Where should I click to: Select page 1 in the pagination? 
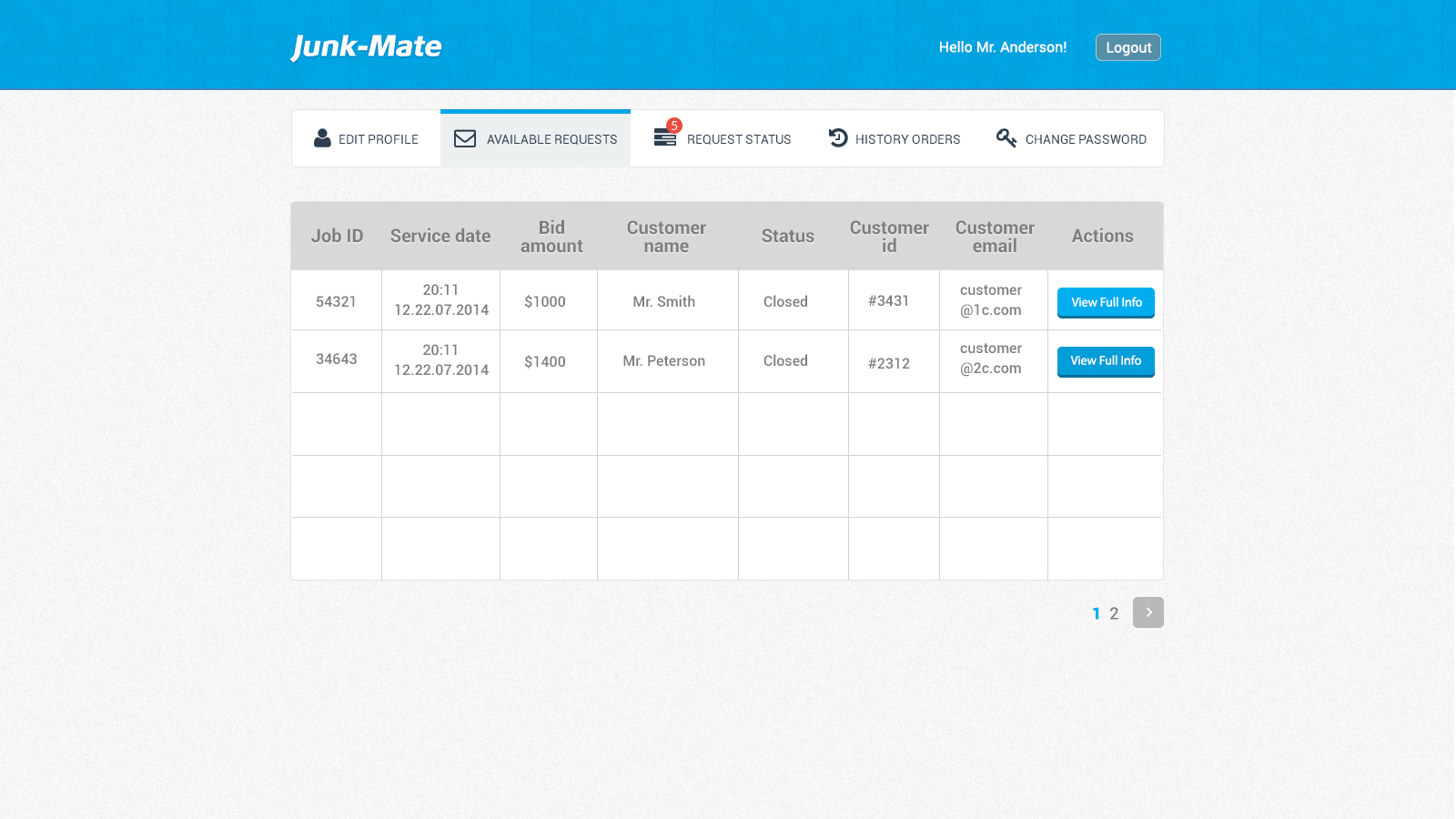[x=1096, y=613]
